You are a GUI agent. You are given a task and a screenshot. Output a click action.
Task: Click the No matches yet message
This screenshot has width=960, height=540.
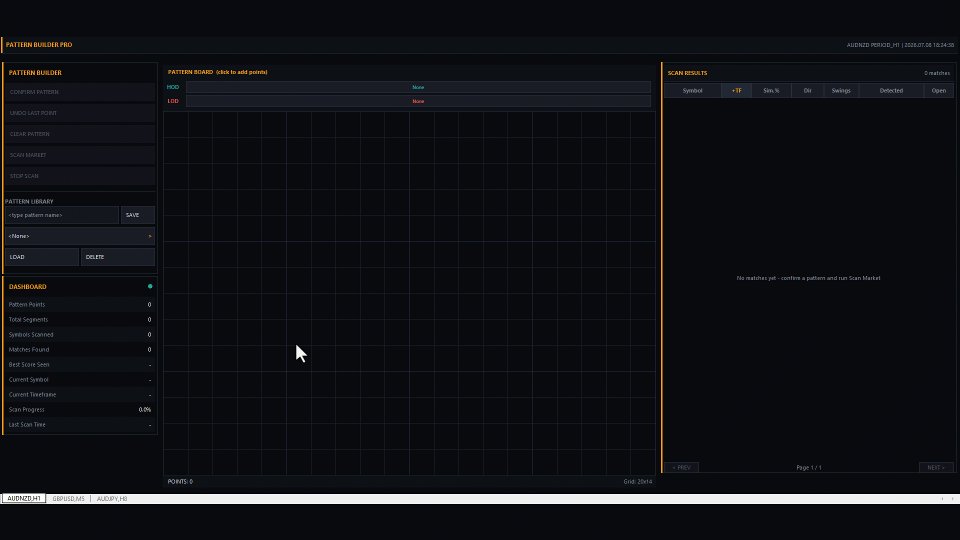tap(808, 278)
